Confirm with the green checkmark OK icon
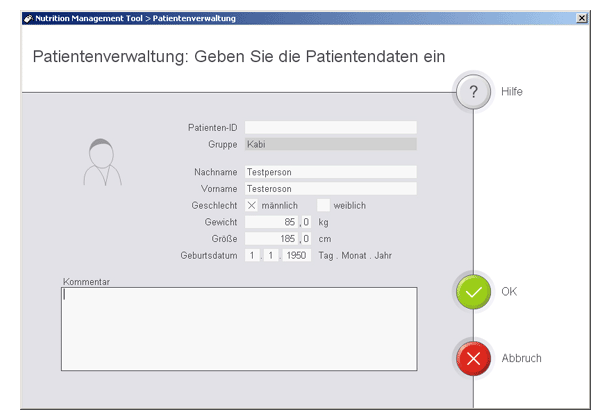Image resolution: width=591 pixels, height=420 pixels. point(473,292)
